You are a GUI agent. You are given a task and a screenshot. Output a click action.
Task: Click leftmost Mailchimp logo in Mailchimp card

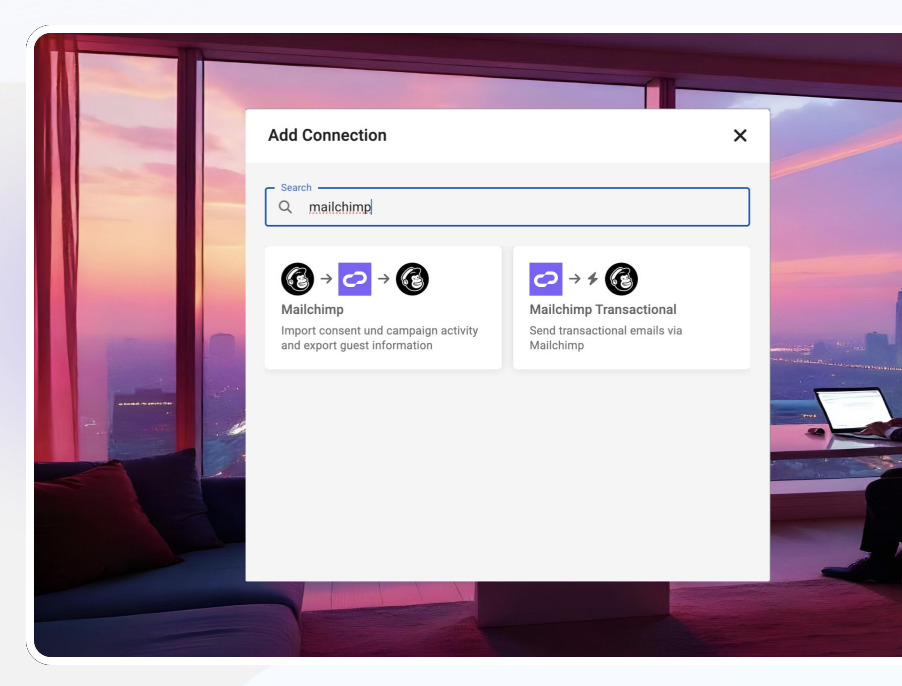tap(298, 279)
